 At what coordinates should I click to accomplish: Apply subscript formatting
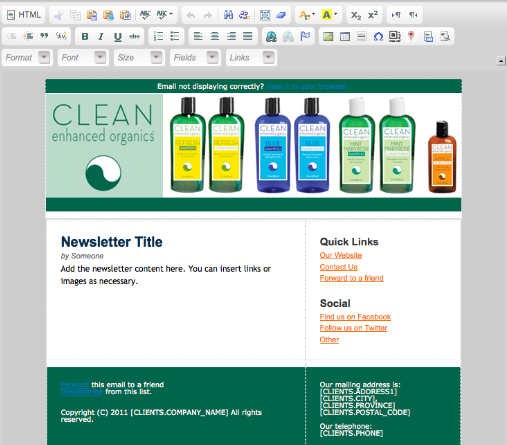[356, 15]
